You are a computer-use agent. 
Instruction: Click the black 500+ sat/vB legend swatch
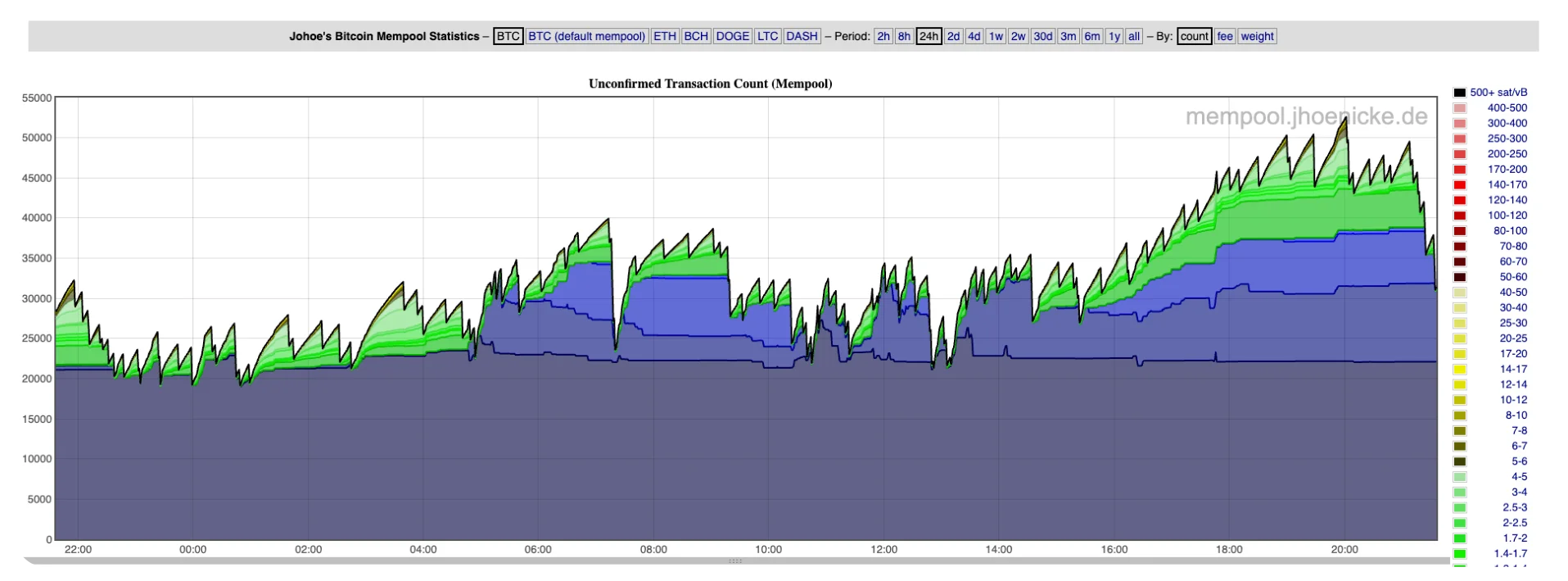1459,93
